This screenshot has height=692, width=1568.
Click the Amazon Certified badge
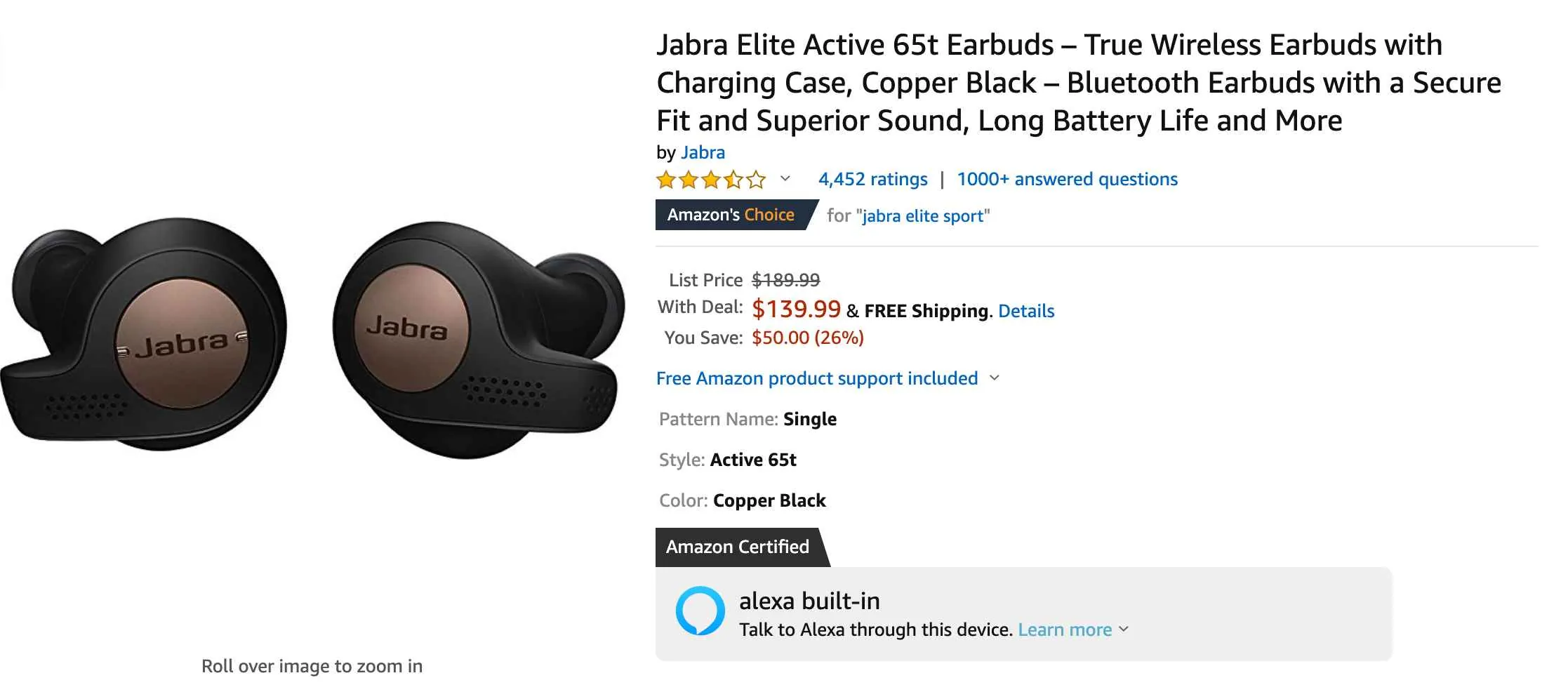(x=737, y=547)
